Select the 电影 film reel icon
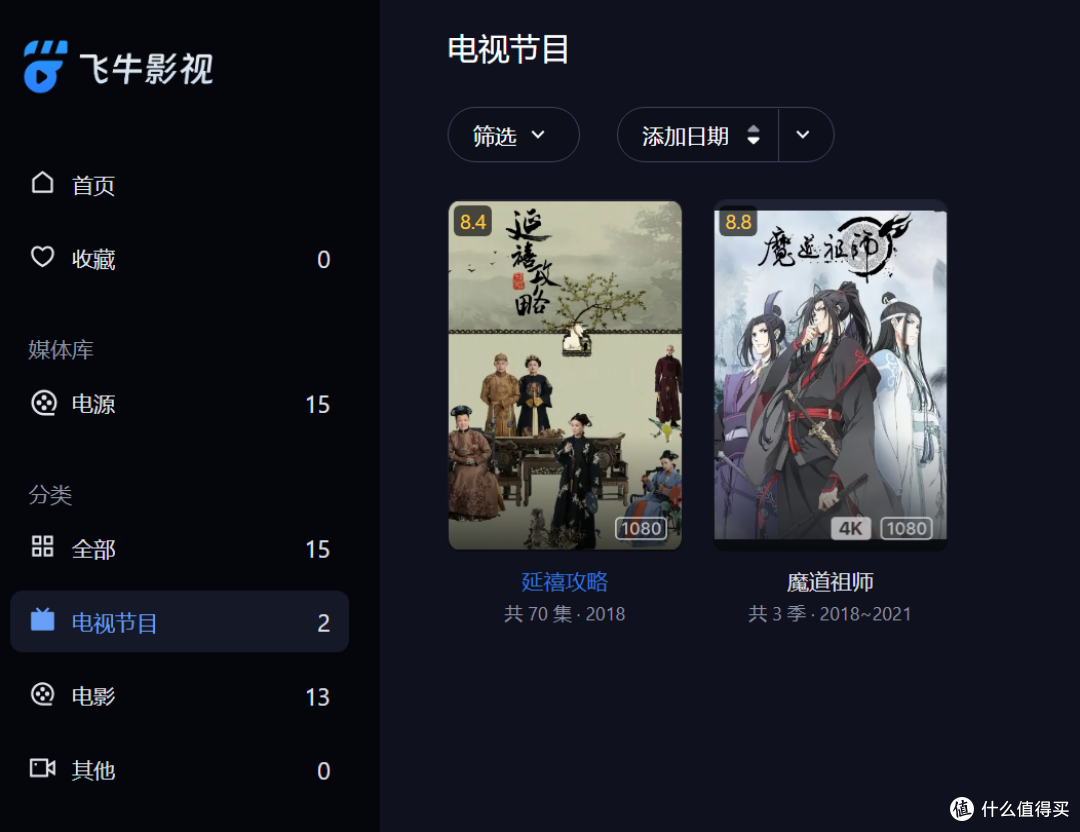 point(43,694)
